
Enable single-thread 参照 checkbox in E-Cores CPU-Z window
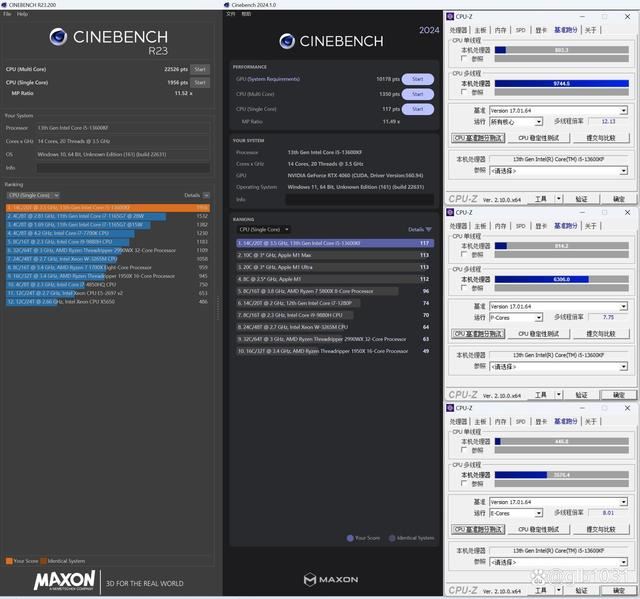pyautogui.click(x=464, y=450)
